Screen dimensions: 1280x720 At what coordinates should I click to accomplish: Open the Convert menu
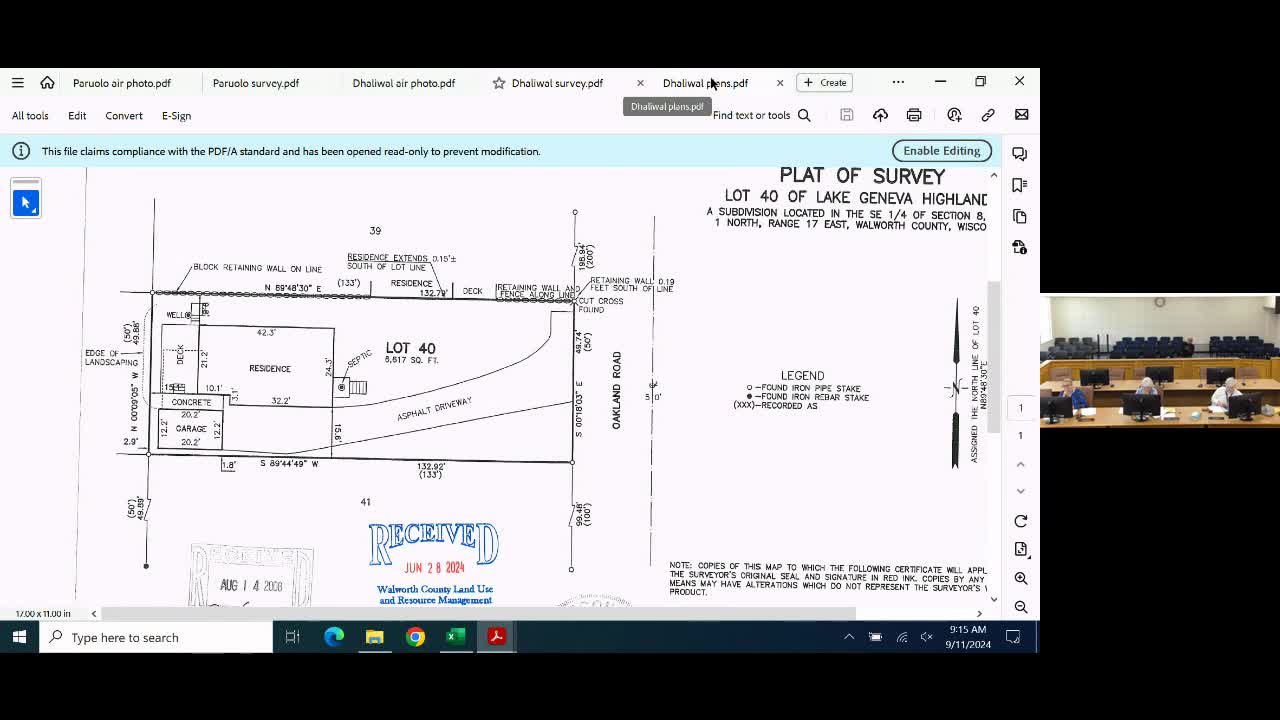click(124, 116)
